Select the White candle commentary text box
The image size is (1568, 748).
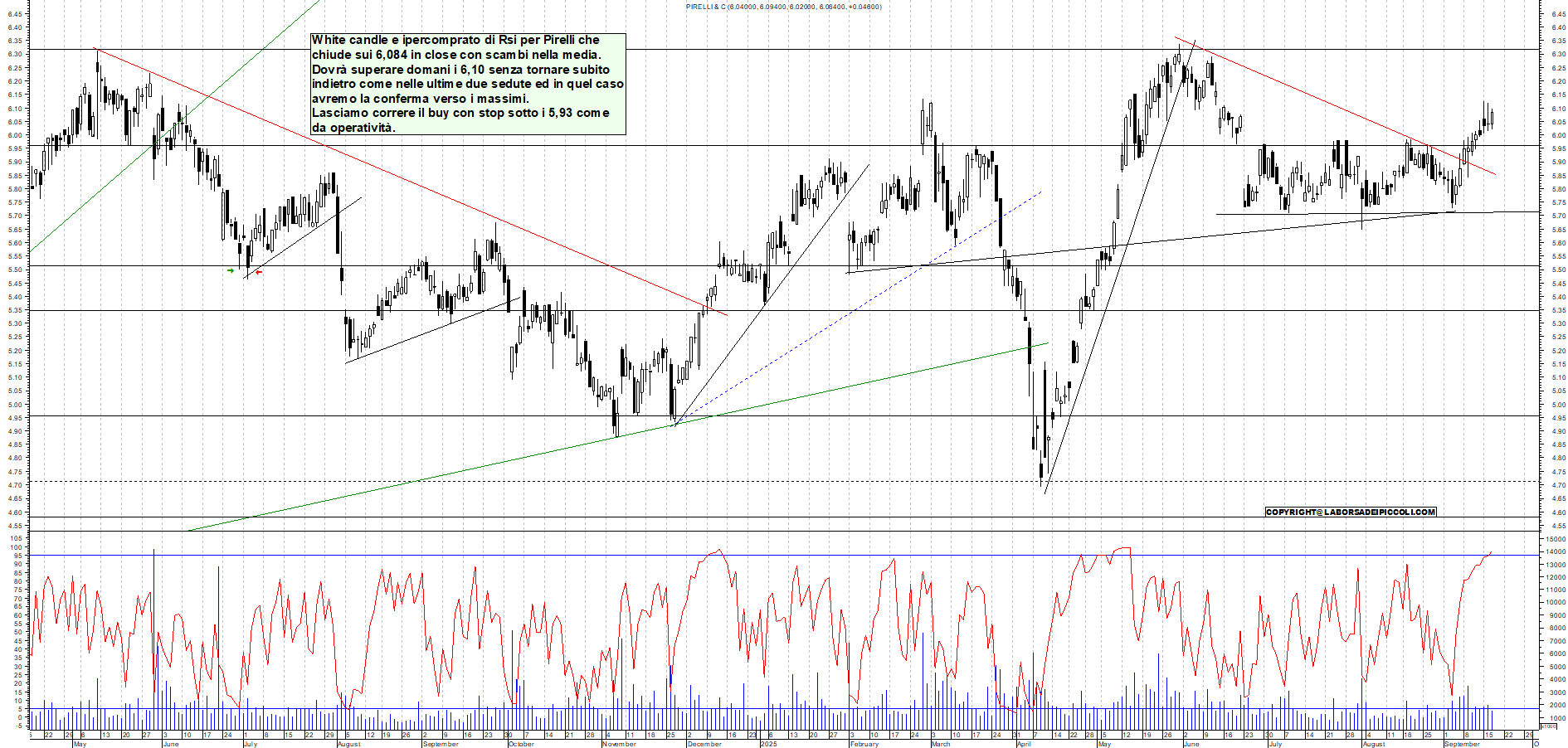[468, 84]
